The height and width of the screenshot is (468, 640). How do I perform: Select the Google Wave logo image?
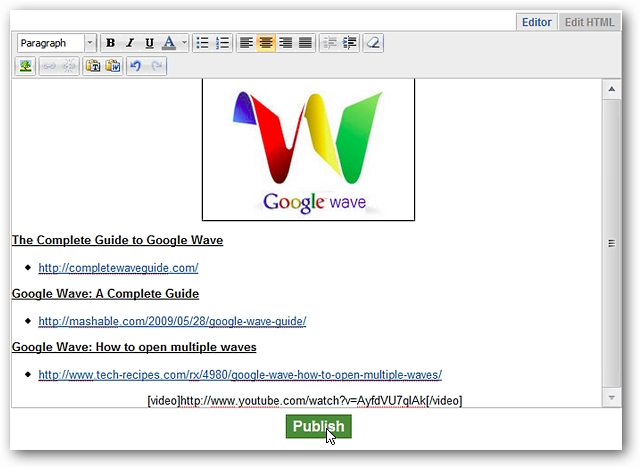(x=309, y=150)
